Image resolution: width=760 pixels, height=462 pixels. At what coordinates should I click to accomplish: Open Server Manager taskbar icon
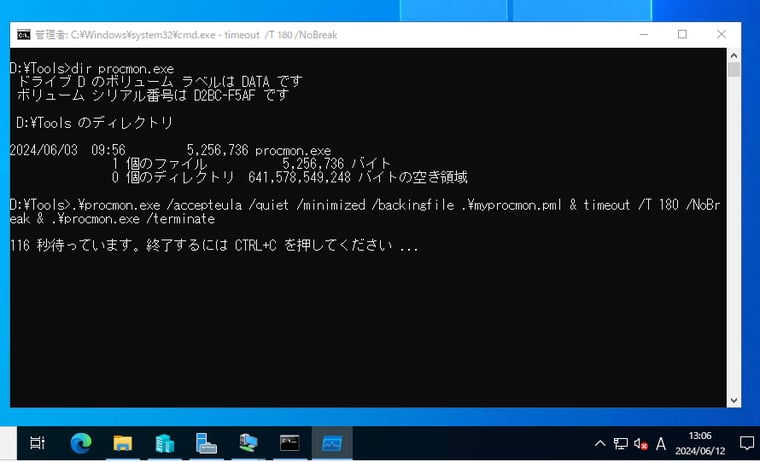(x=206, y=443)
